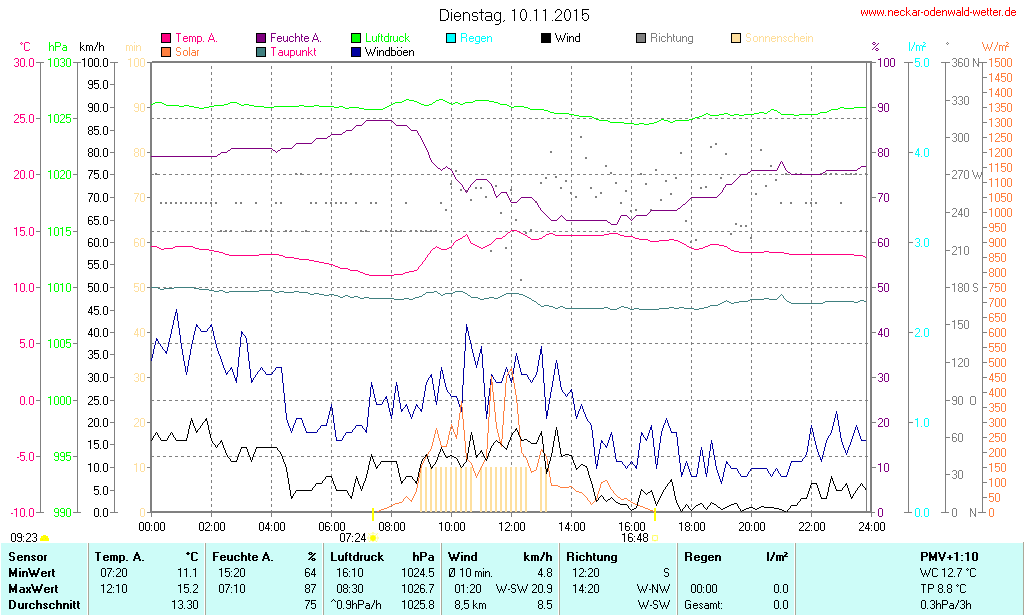Click the yellow dot below 09:23
This screenshot has width=1024, height=615.
click(x=44, y=539)
